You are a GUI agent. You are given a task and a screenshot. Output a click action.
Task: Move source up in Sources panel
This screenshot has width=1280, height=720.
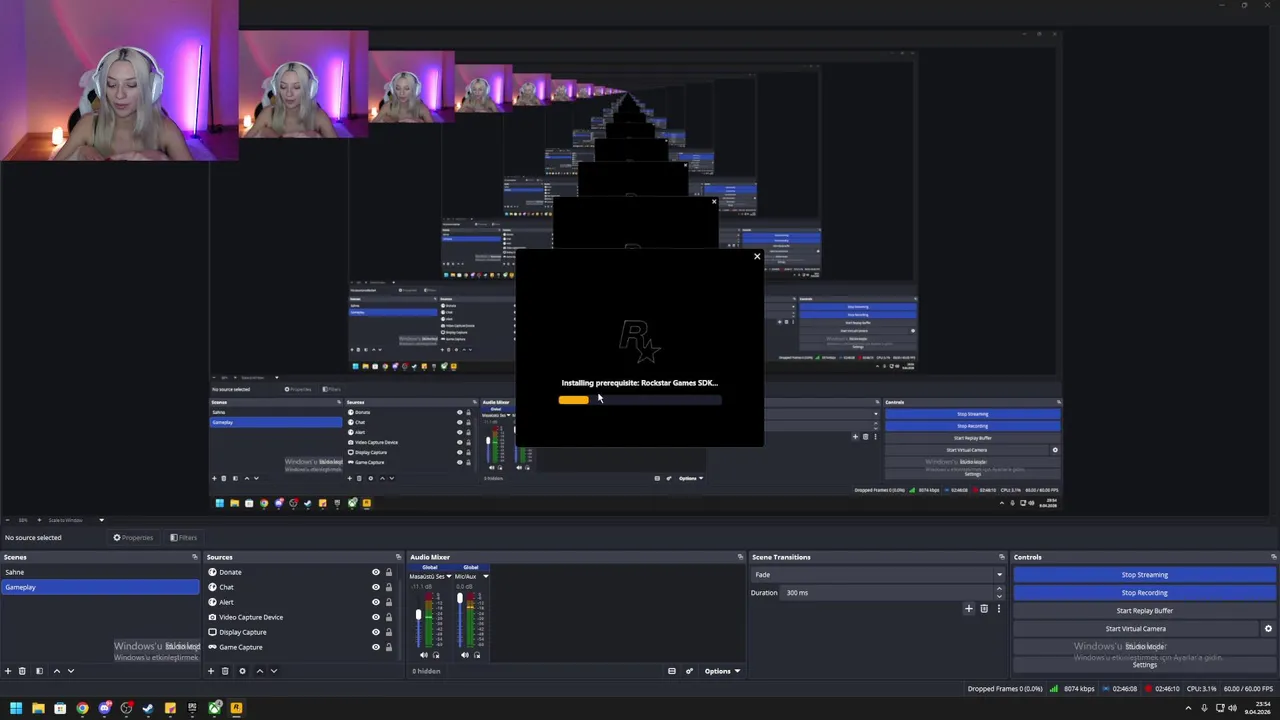259,671
